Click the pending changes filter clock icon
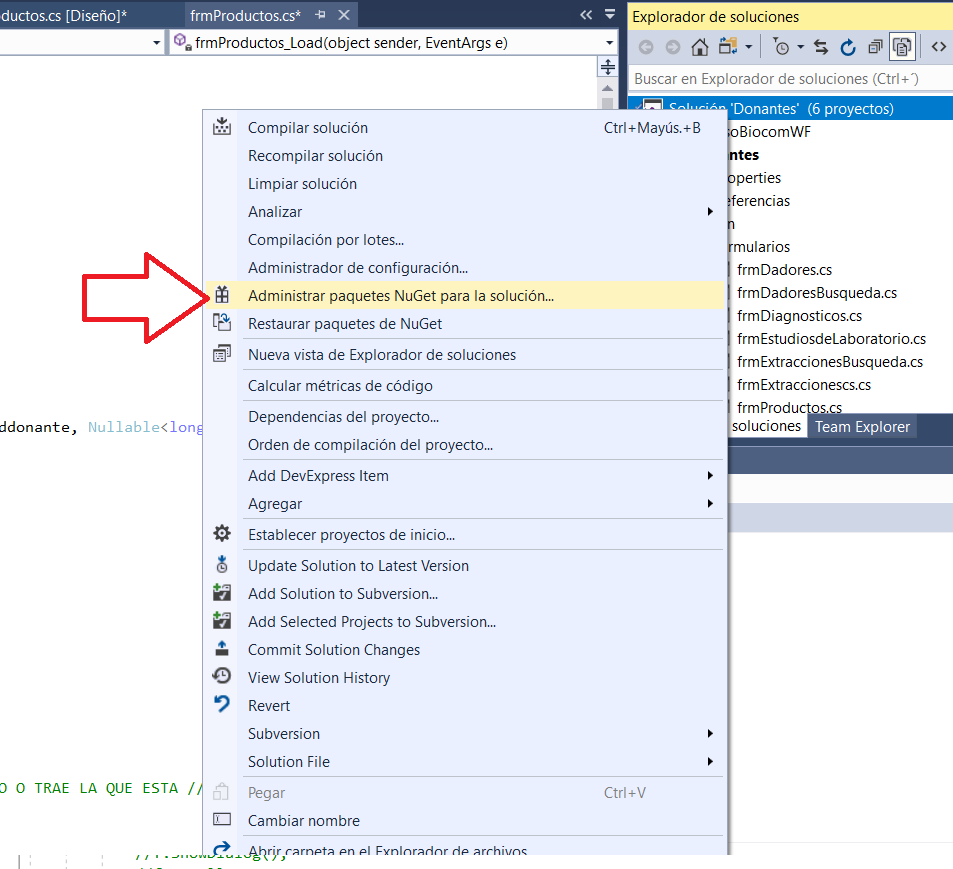This screenshot has width=953, height=869. (x=781, y=47)
